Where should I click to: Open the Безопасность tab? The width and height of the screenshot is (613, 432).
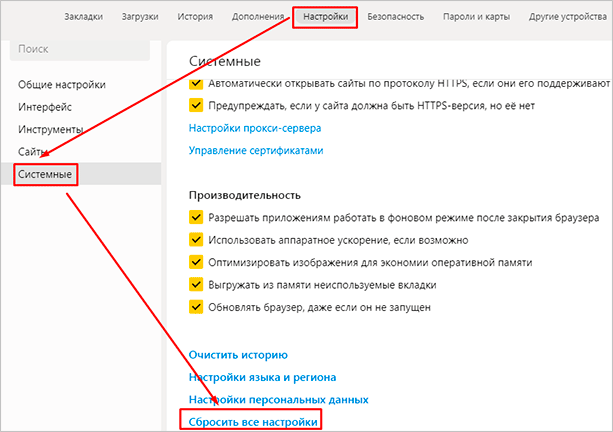395,17
